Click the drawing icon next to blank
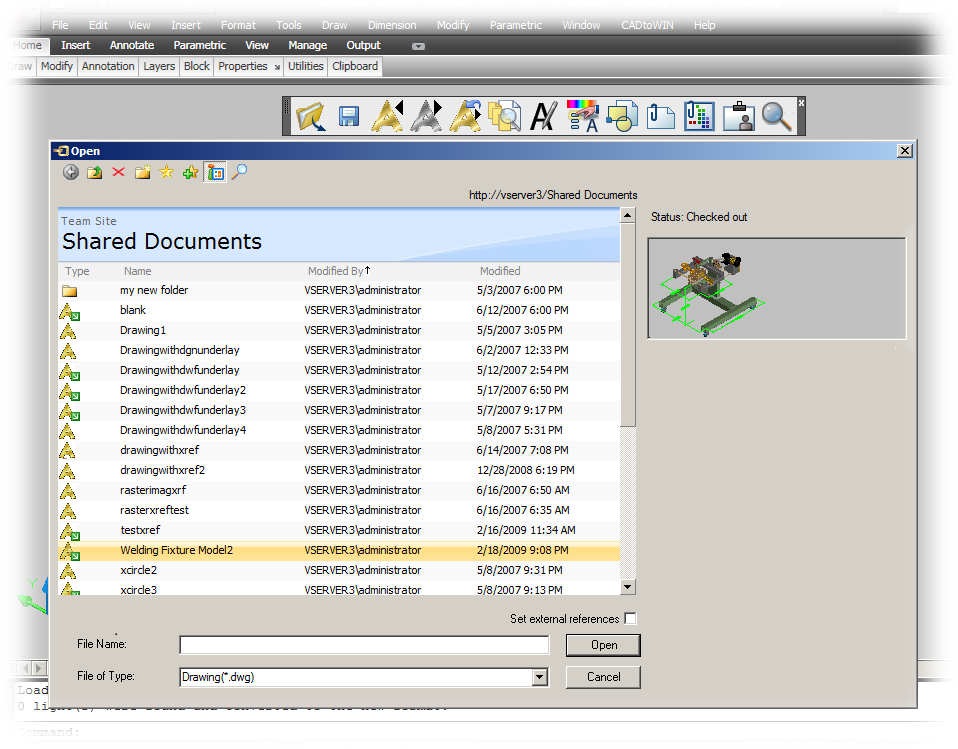The height and width of the screenshot is (749, 958). tap(69, 312)
